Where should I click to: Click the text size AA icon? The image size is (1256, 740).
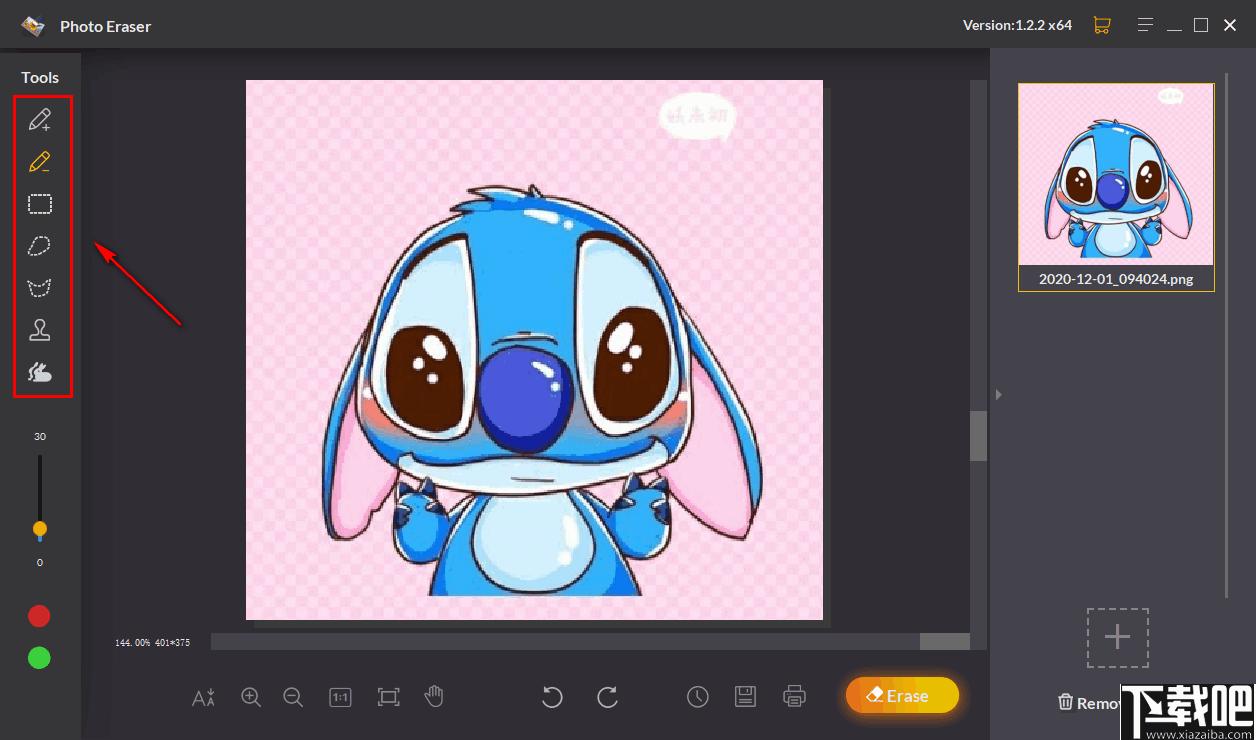[204, 697]
